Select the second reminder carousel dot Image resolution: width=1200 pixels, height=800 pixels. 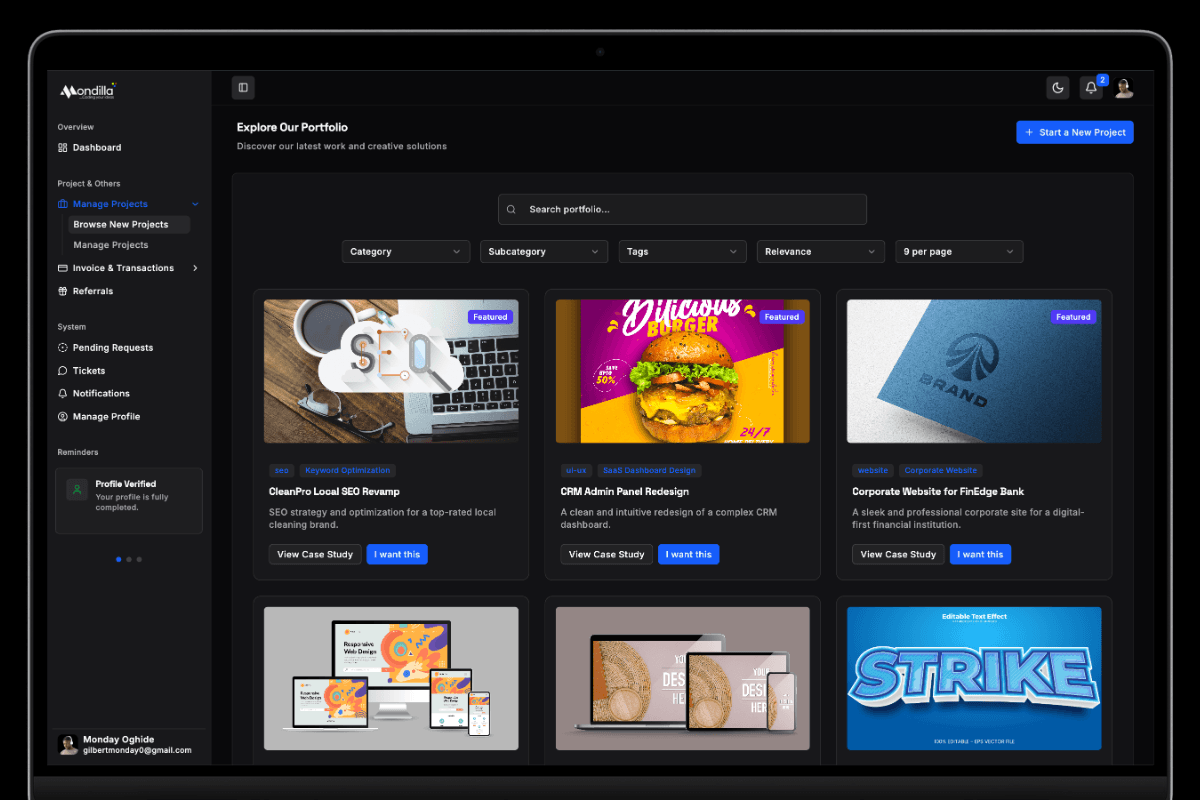pos(129,559)
